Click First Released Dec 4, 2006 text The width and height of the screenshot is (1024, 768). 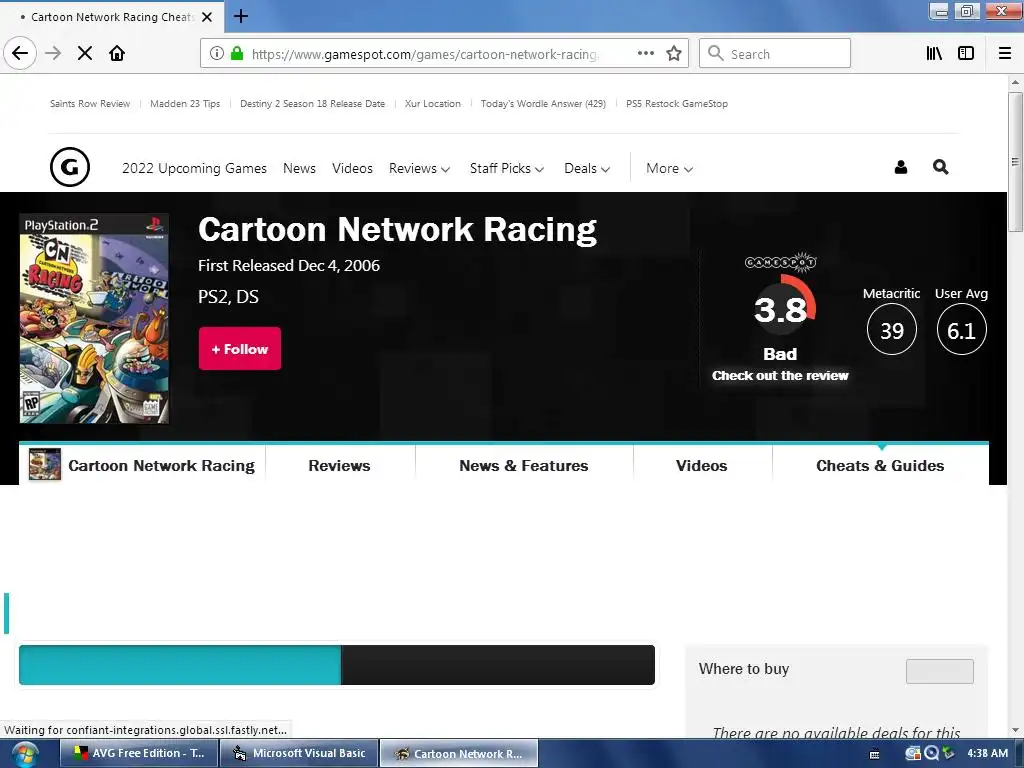pos(289,265)
